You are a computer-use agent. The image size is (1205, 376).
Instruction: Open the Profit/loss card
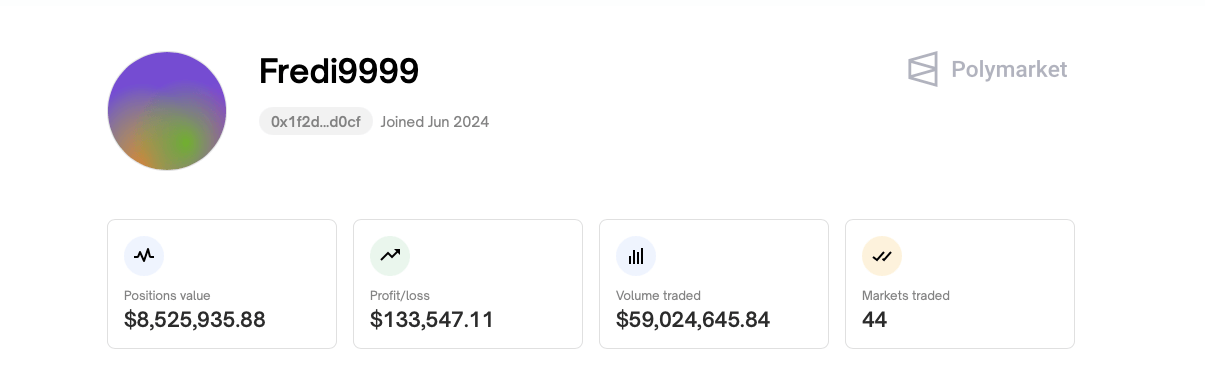(x=468, y=284)
